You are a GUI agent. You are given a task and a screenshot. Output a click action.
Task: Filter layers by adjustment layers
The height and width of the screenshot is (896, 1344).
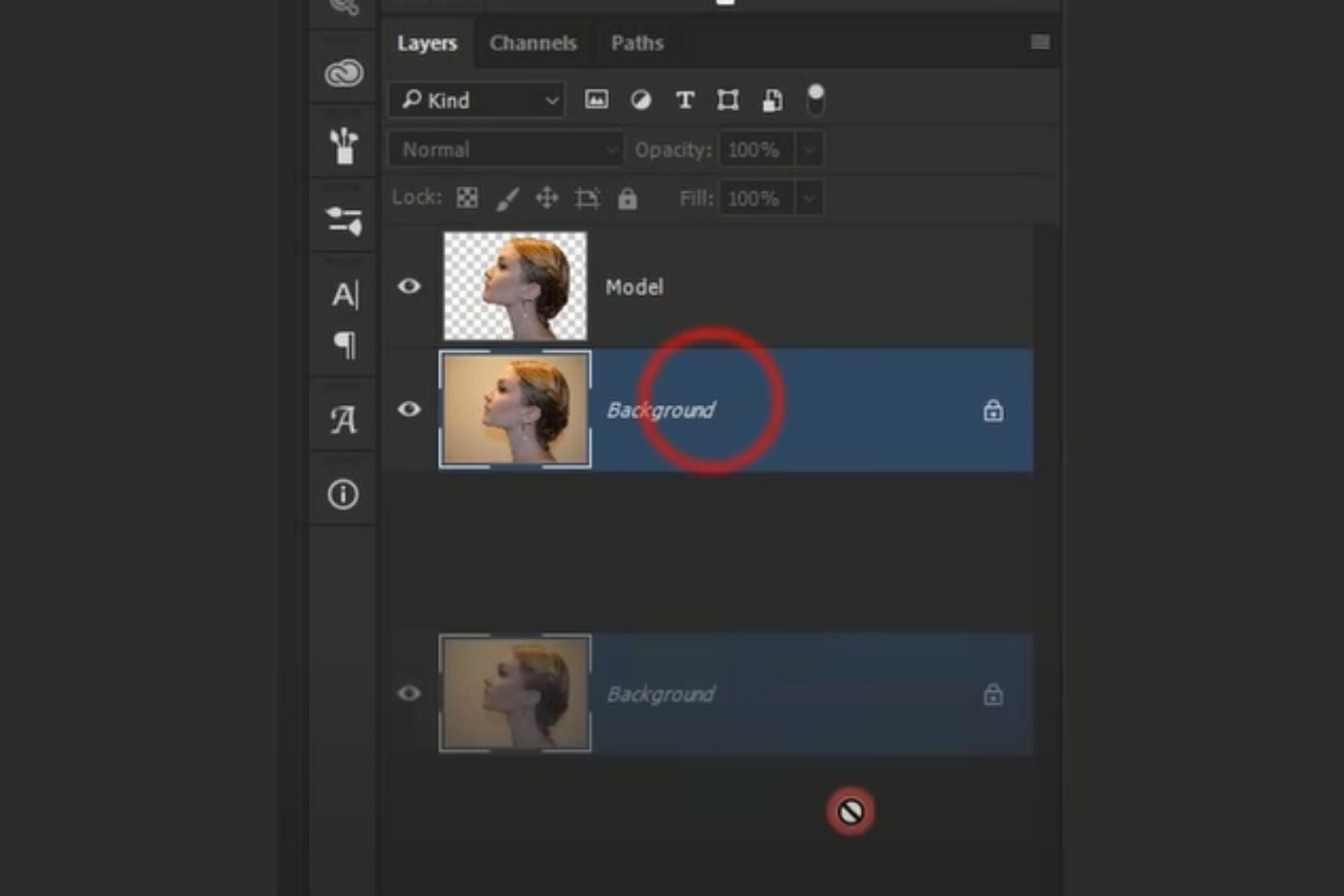pyautogui.click(x=641, y=99)
